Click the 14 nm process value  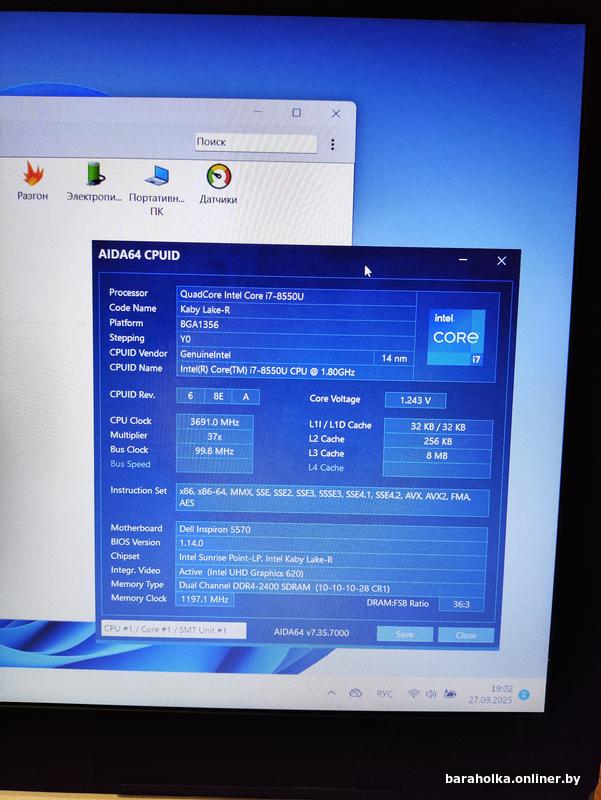click(x=394, y=358)
